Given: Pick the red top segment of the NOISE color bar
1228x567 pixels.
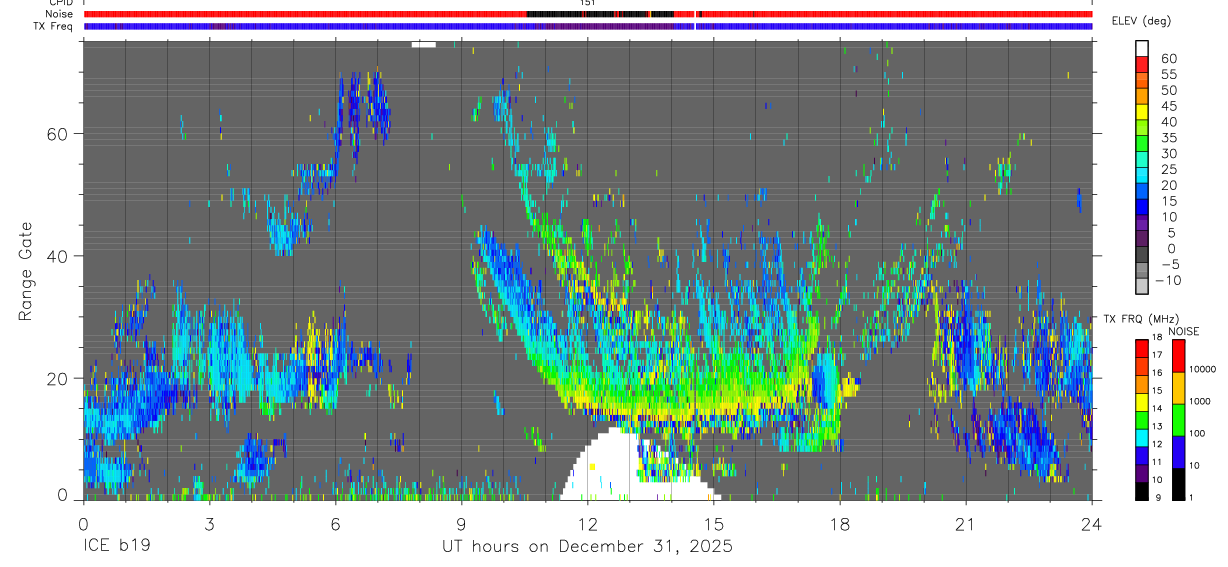Looking at the screenshot, I should pos(1178,355).
